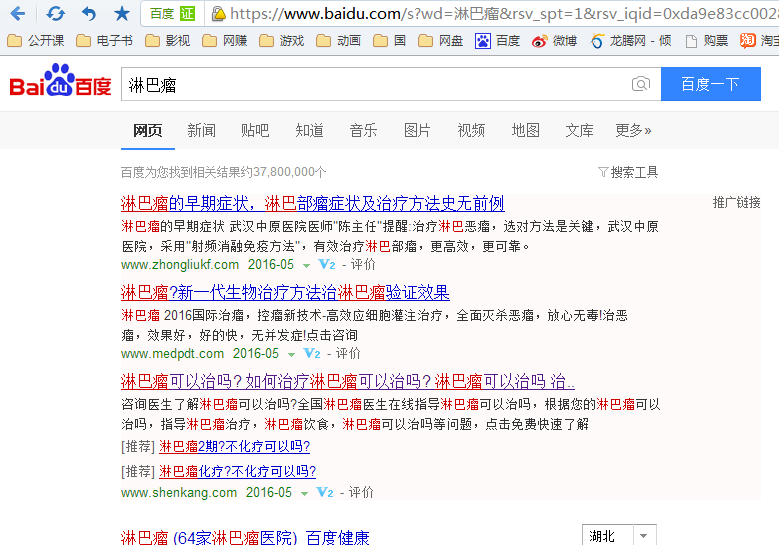This screenshot has height=545, width=779.
Task: Click the 百度一下 search button
Action: pyautogui.click(x=710, y=84)
